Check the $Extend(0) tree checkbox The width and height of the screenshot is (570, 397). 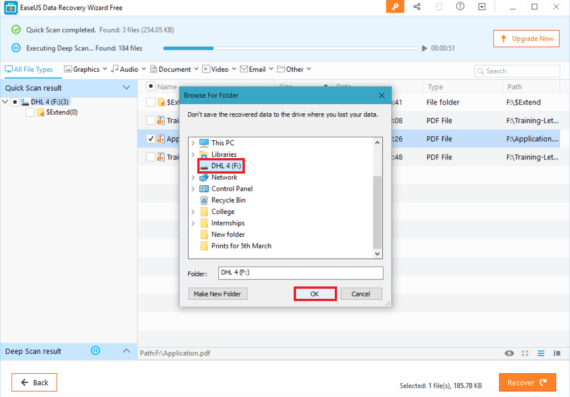[x=30, y=112]
